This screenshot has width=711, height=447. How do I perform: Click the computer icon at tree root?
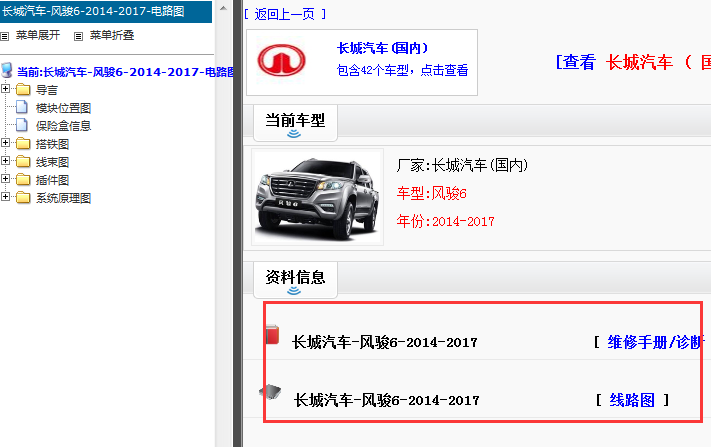click(x=8, y=71)
